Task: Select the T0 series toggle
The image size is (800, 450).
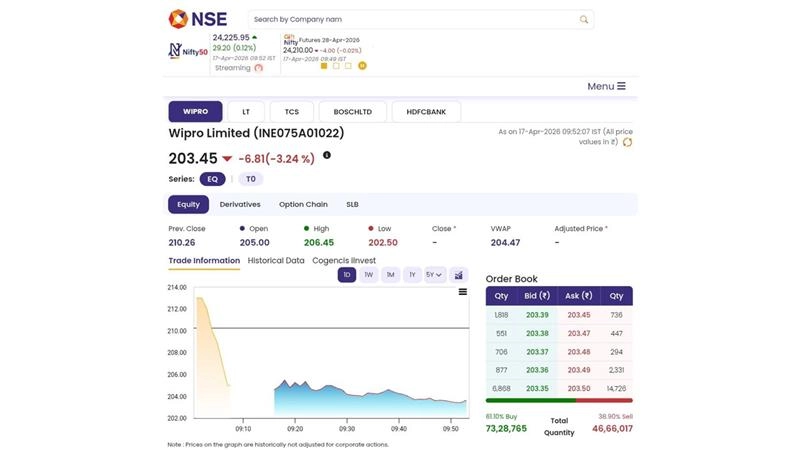Action: tap(250, 179)
